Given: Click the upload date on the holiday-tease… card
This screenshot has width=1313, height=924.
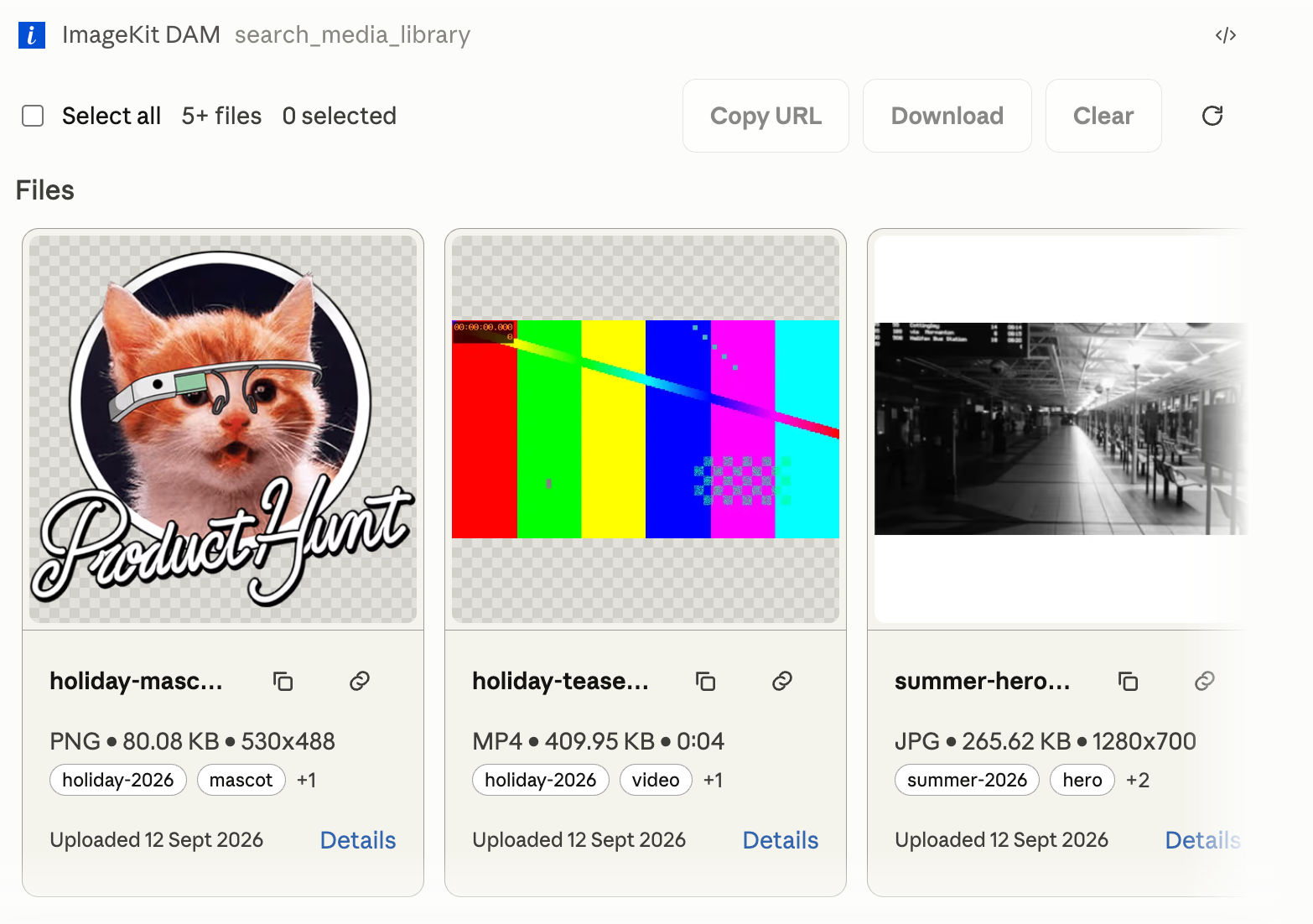Looking at the screenshot, I should point(579,840).
